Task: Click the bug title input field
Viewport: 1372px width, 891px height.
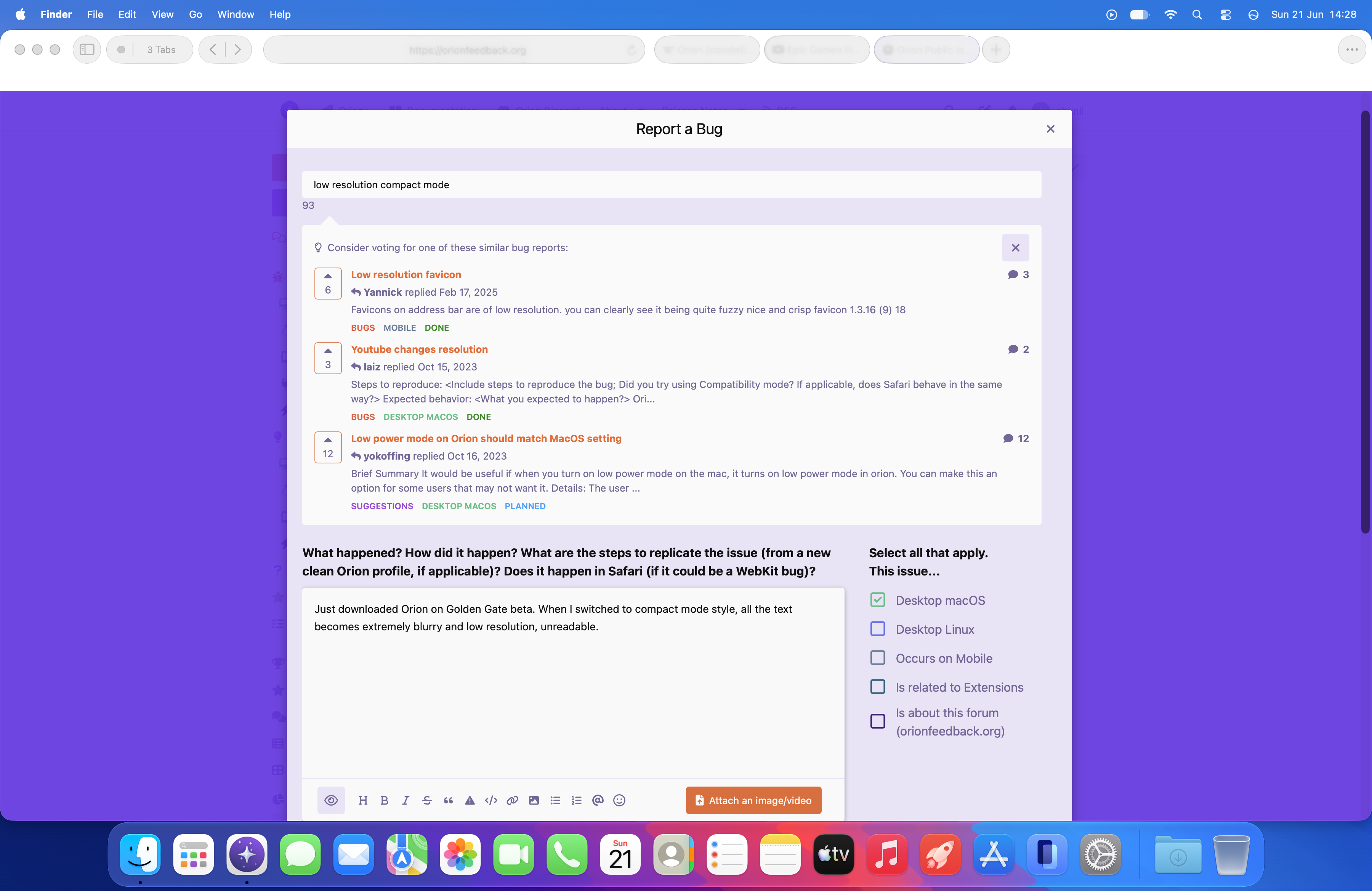Action: [x=672, y=184]
